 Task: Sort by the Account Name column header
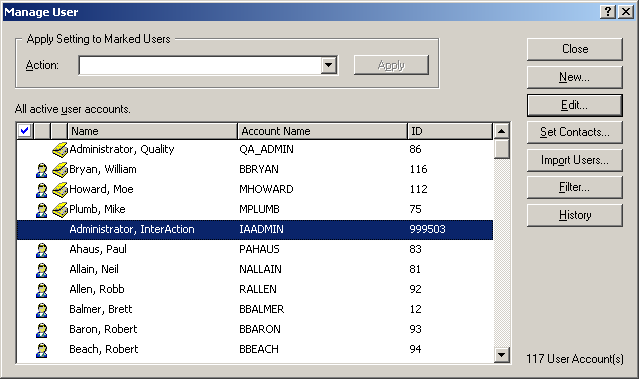[322, 131]
